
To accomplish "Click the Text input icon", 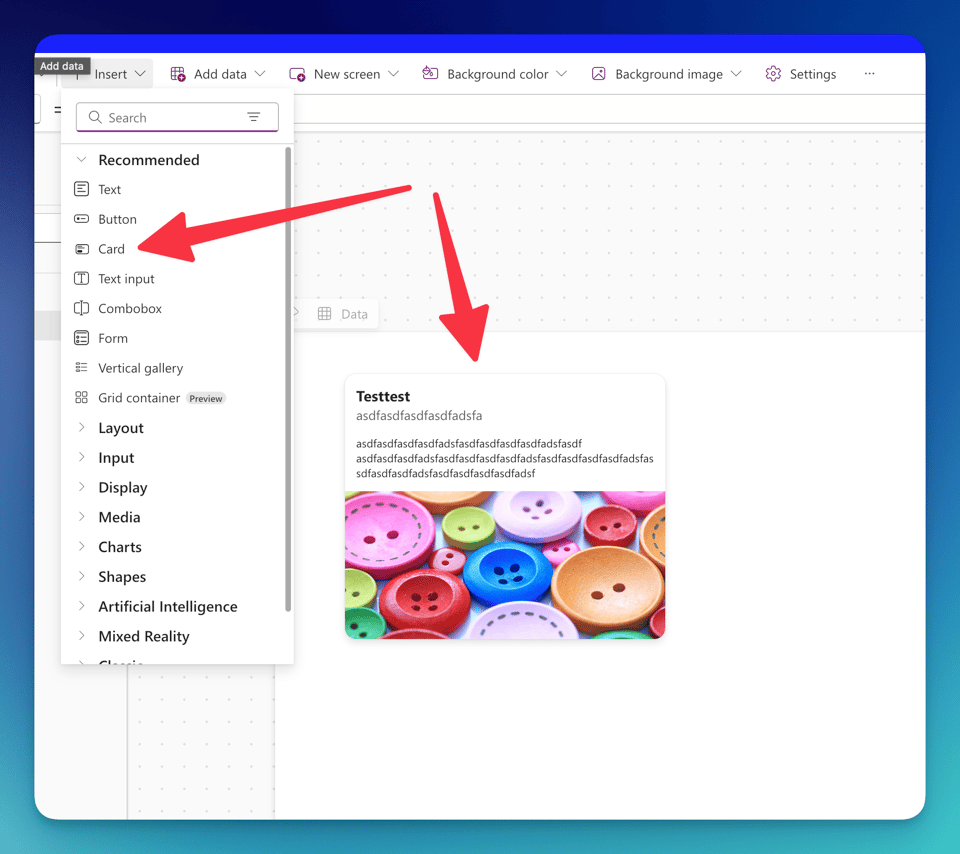I will (x=82, y=279).
